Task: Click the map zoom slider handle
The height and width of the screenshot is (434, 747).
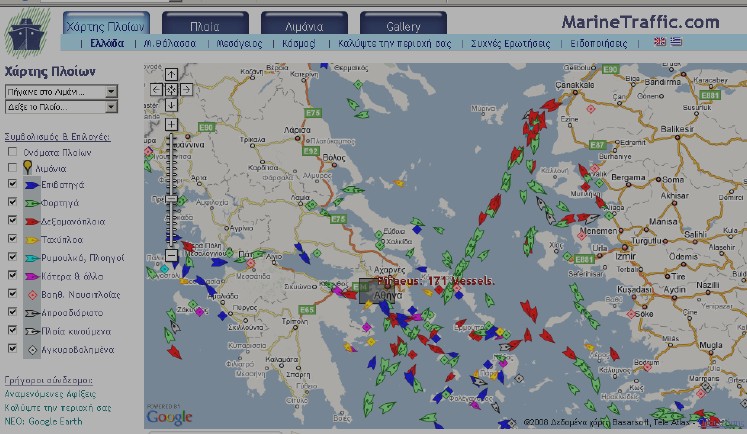Action: click(x=171, y=199)
